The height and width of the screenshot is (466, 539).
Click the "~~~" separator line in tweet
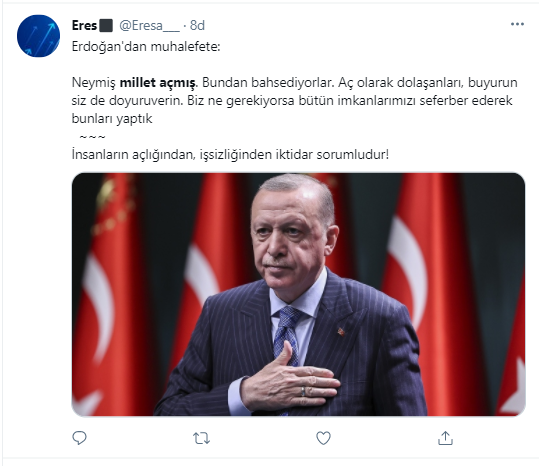pos(92,137)
